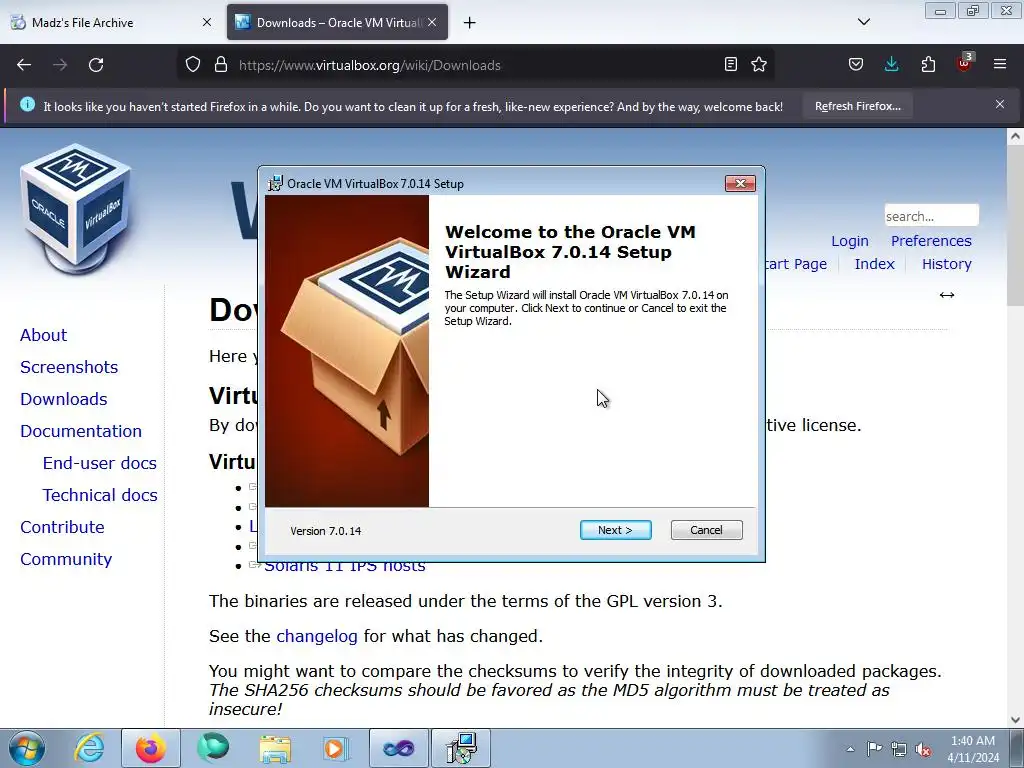1024x768 pixels.
Task: Click the VirtualBox cube logo
Action: (76, 208)
